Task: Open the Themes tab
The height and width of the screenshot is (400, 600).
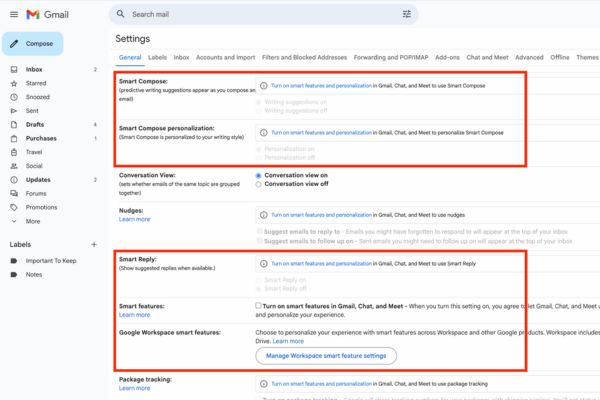Action: 587,57
